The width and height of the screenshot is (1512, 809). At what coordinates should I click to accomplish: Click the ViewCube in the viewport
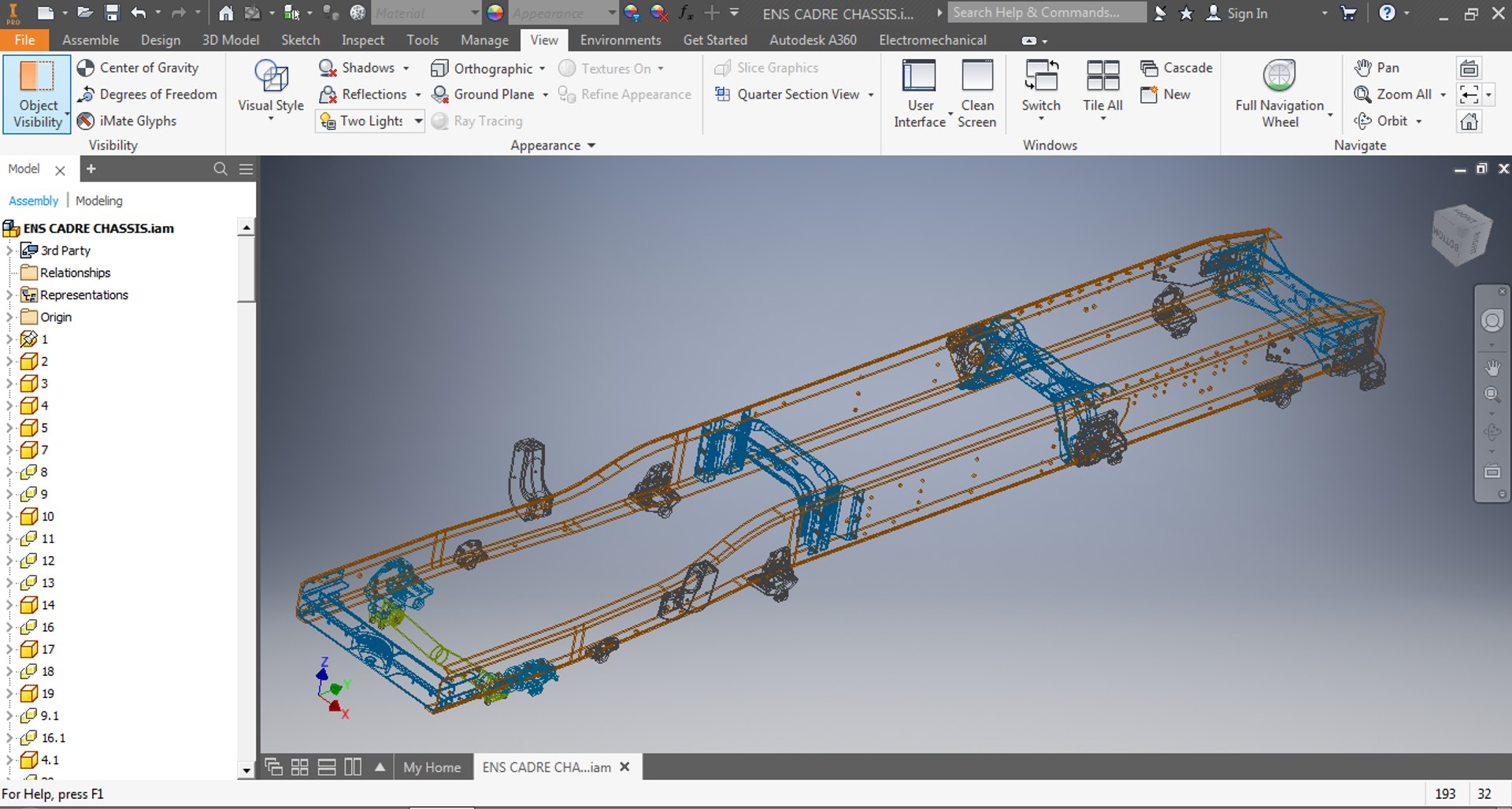[x=1461, y=235]
